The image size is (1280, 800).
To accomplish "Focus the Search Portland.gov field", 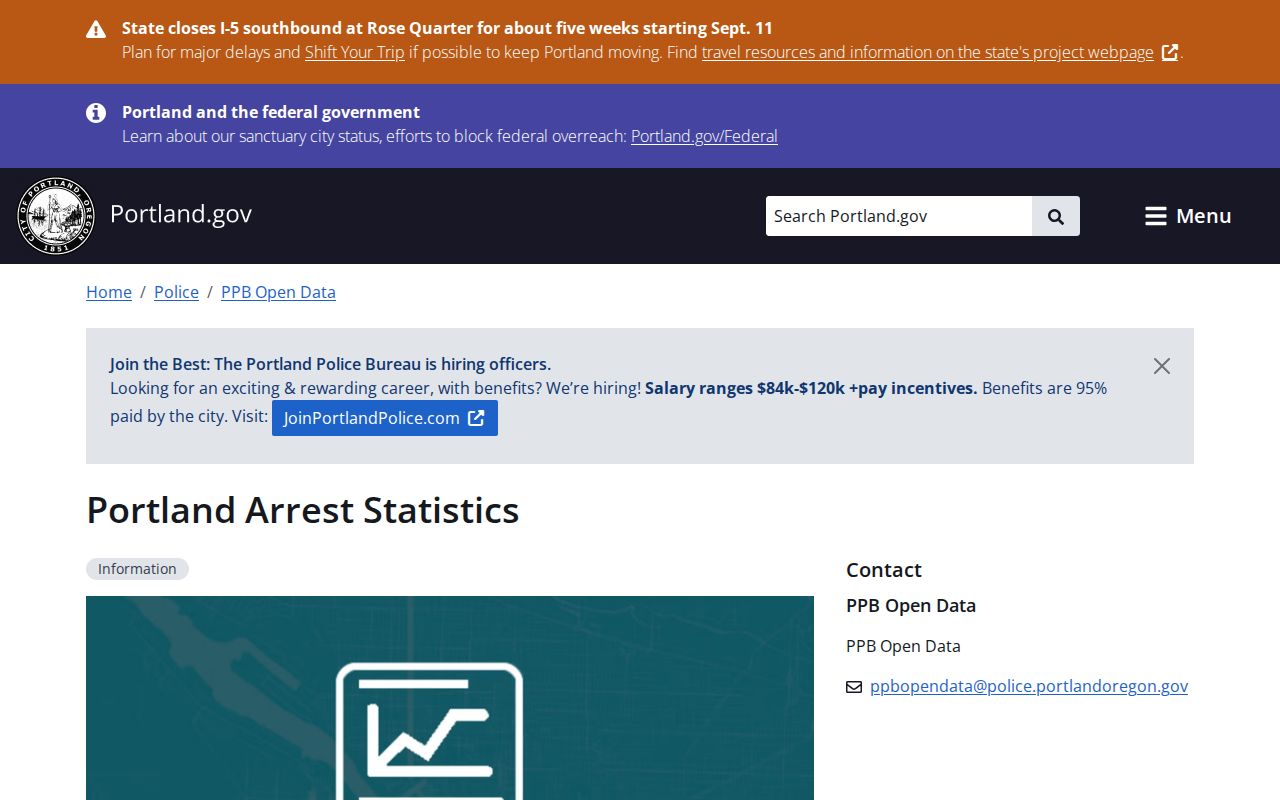I will (x=899, y=216).
